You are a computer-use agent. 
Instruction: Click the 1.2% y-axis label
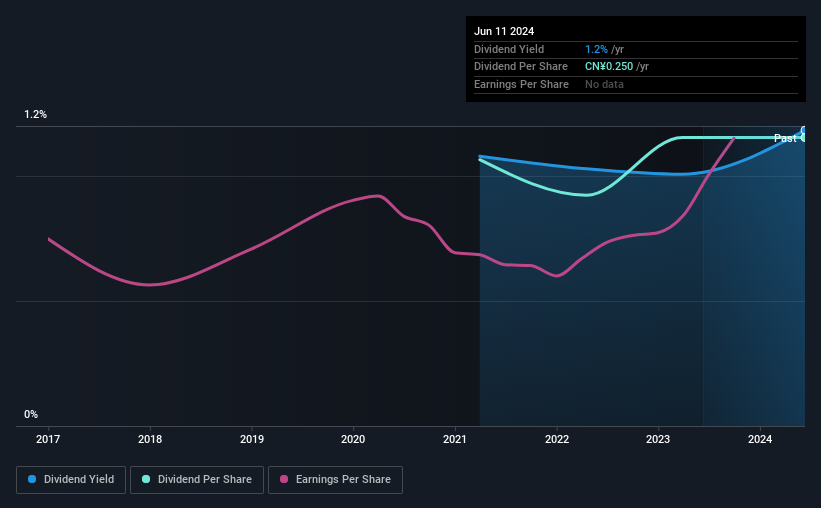point(36,115)
